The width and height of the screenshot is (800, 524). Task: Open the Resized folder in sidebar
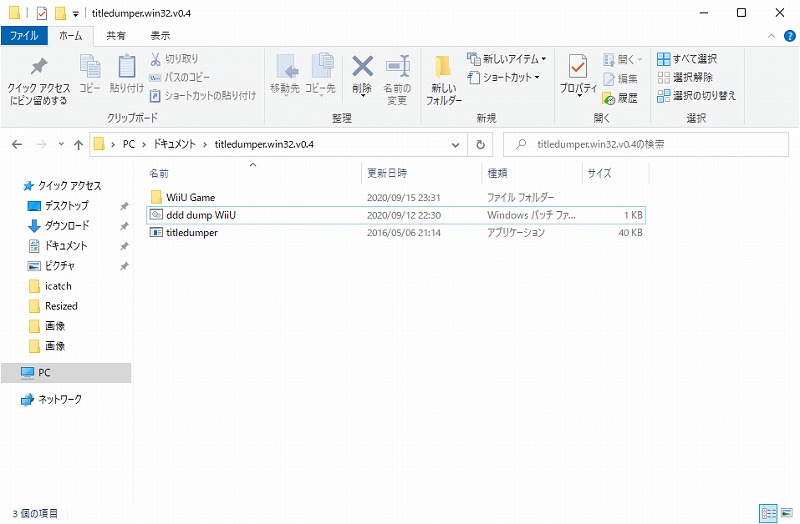point(53,306)
